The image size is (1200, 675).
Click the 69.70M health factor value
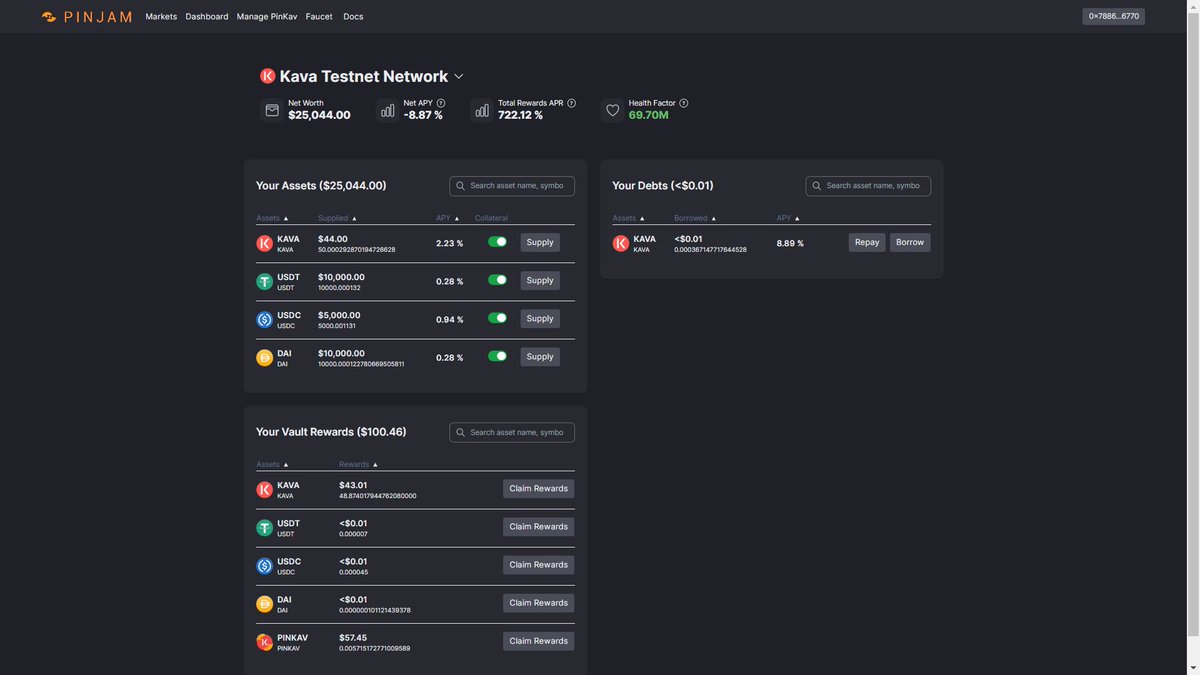tap(649, 116)
